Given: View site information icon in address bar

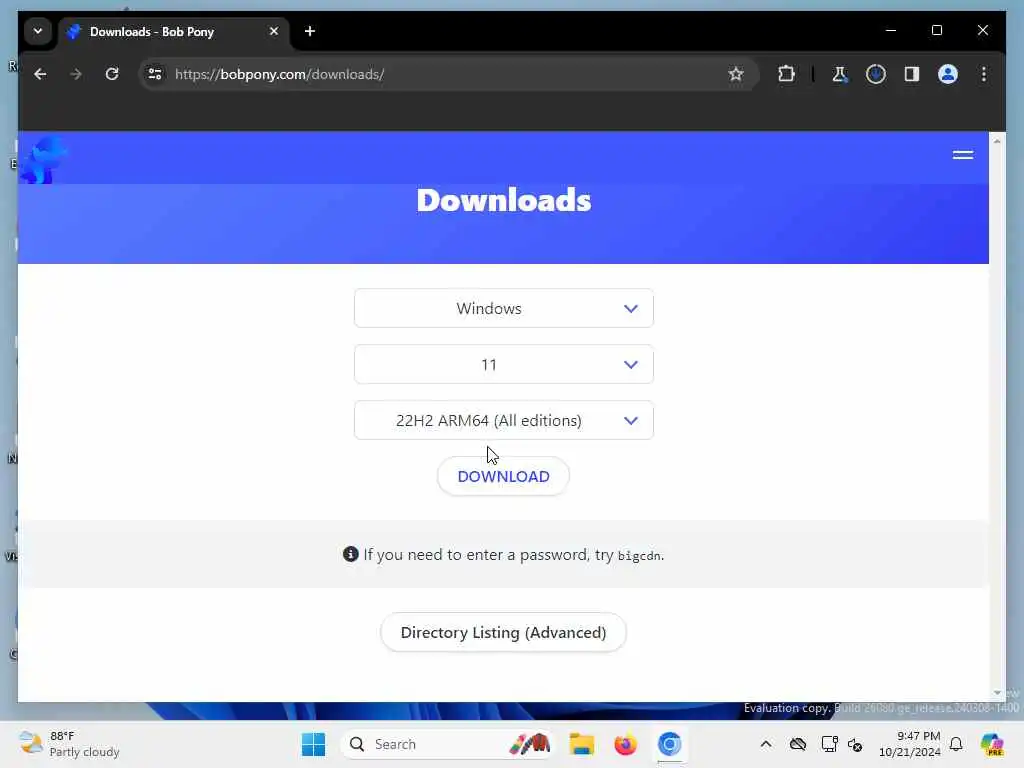Looking at the screenshot, I should 155,74.
